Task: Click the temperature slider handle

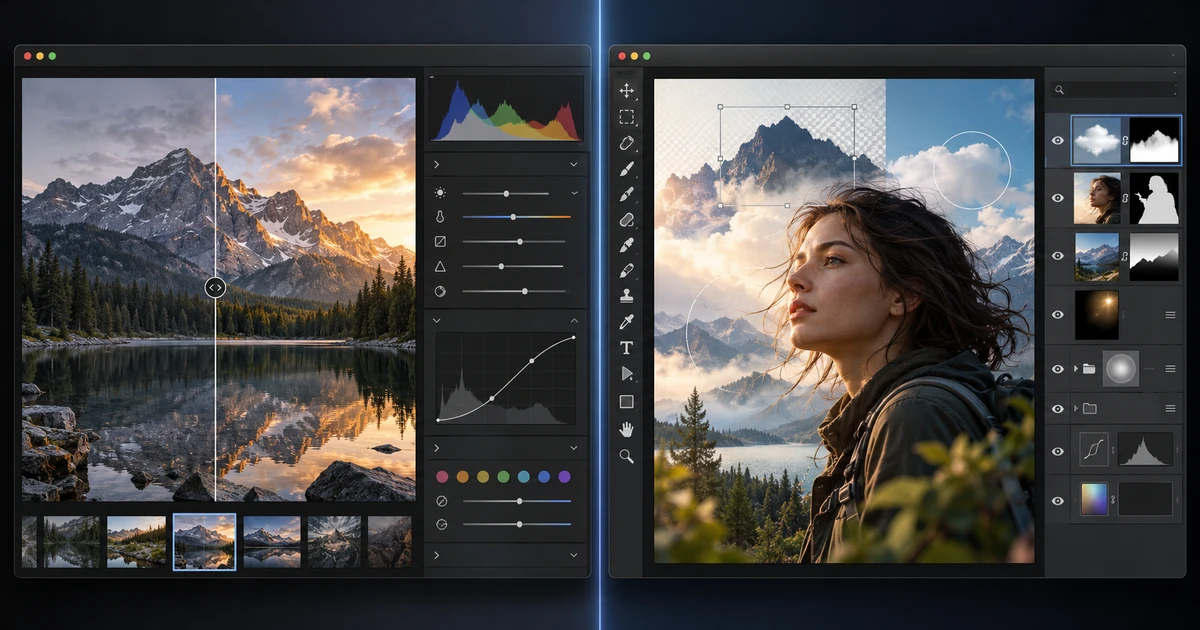Action: coord(513,216)
